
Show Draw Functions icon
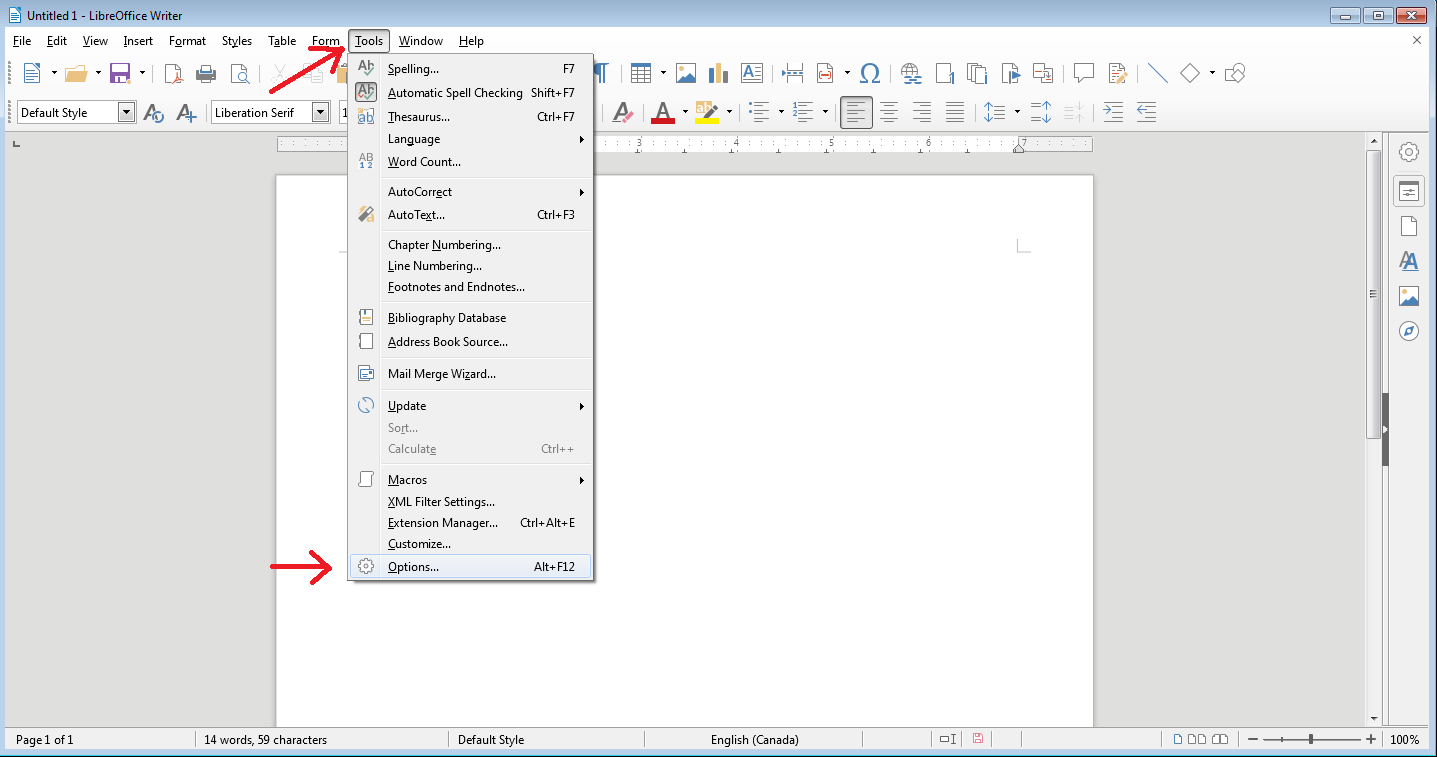point(1235,73)
